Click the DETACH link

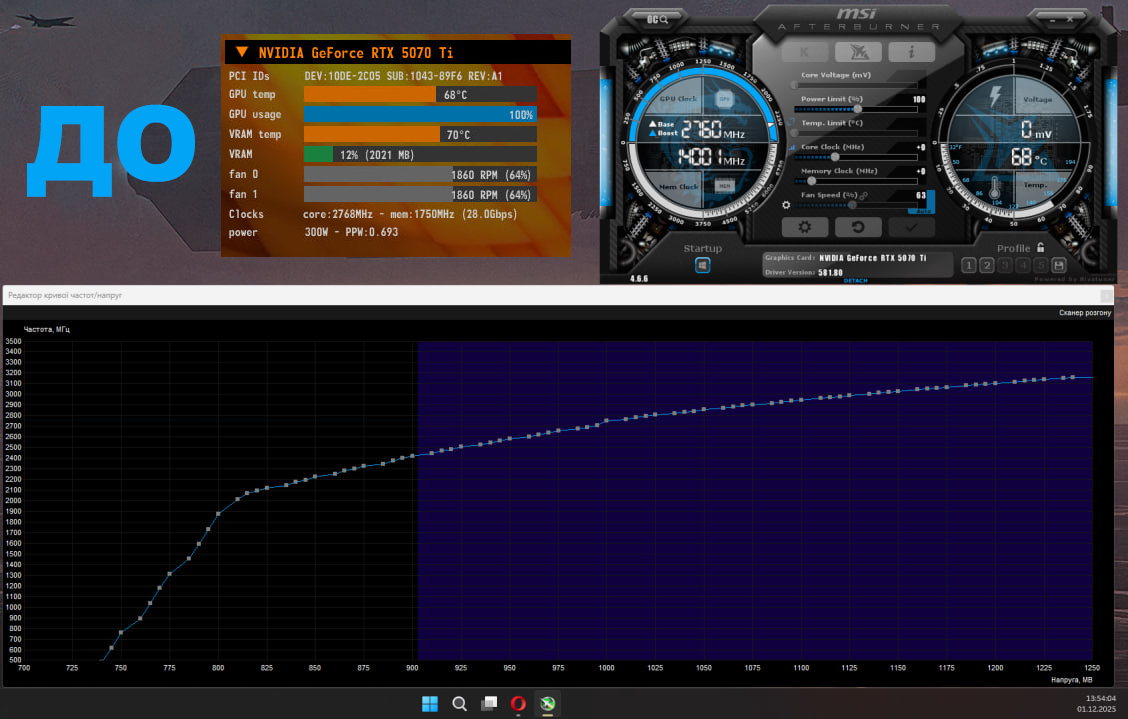856,280
